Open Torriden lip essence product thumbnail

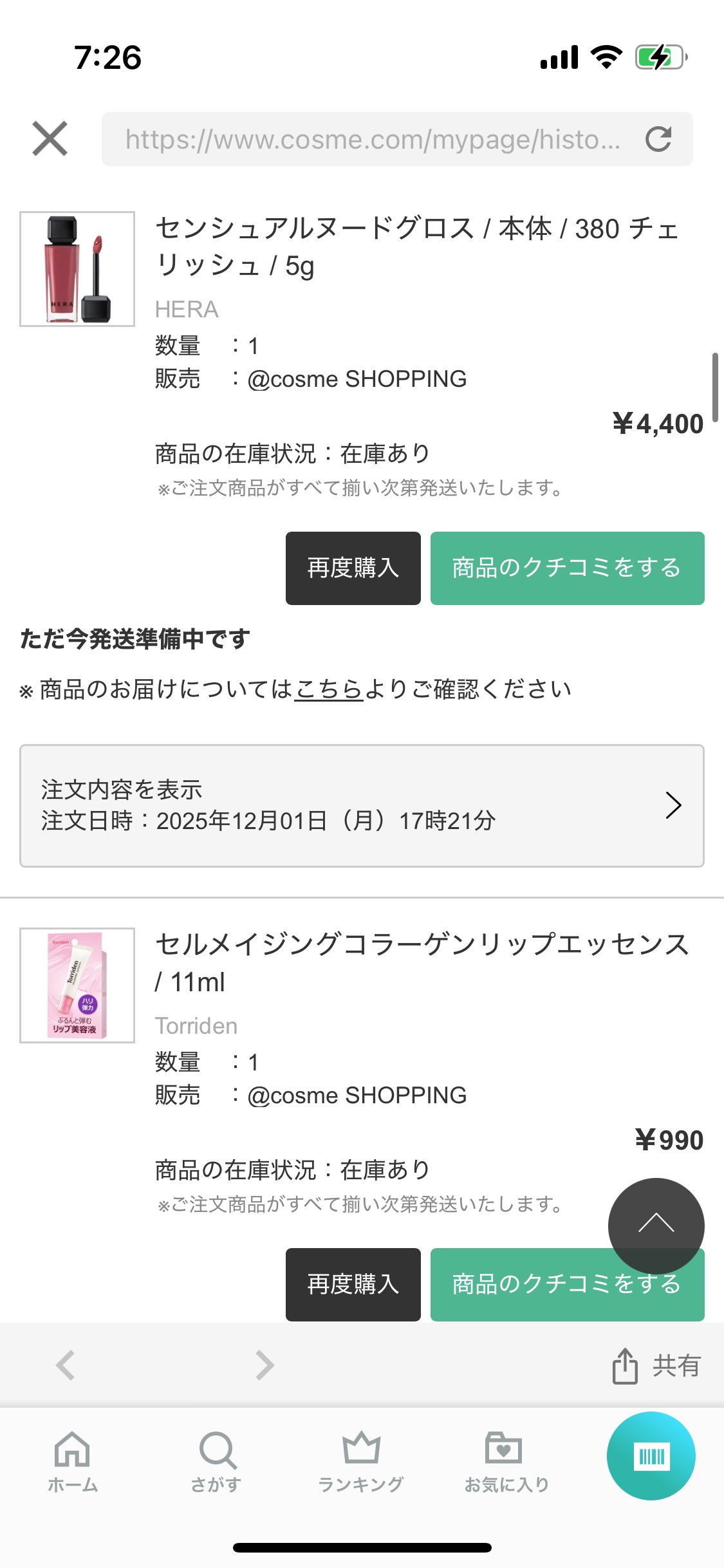tap(77, 985)
